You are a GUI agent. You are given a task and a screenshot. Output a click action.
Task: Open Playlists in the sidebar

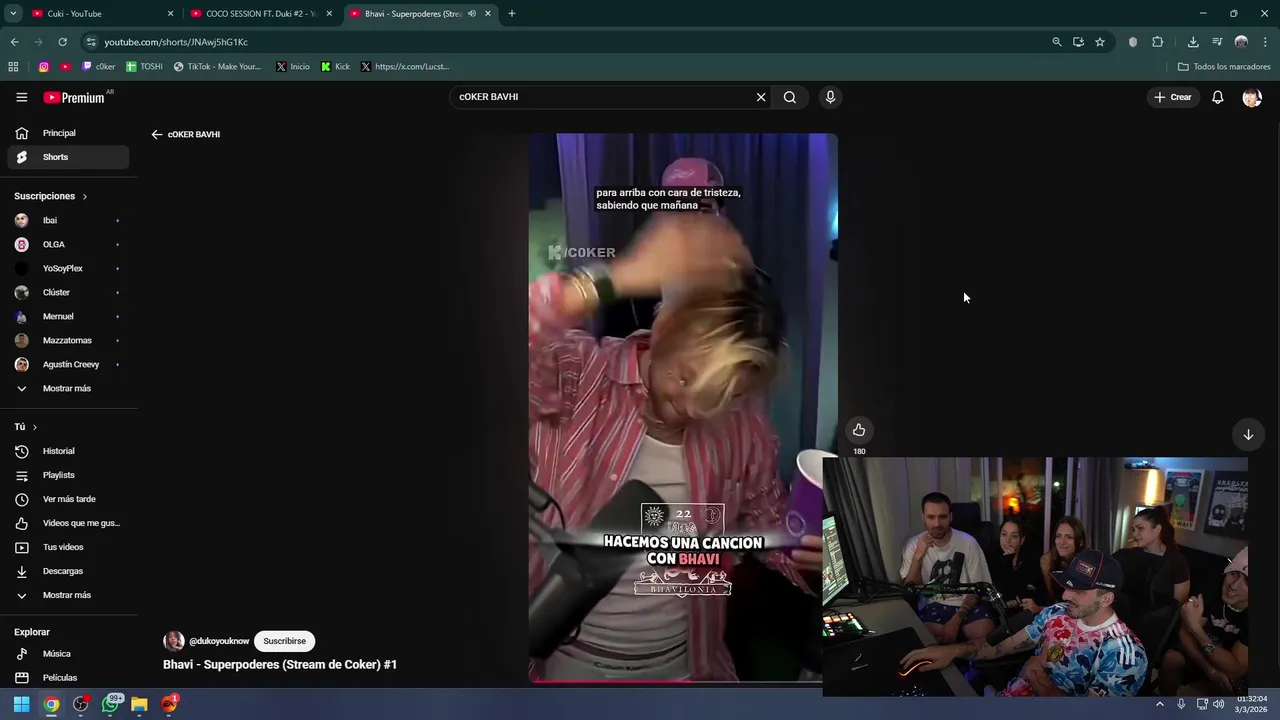pos(68,475)
